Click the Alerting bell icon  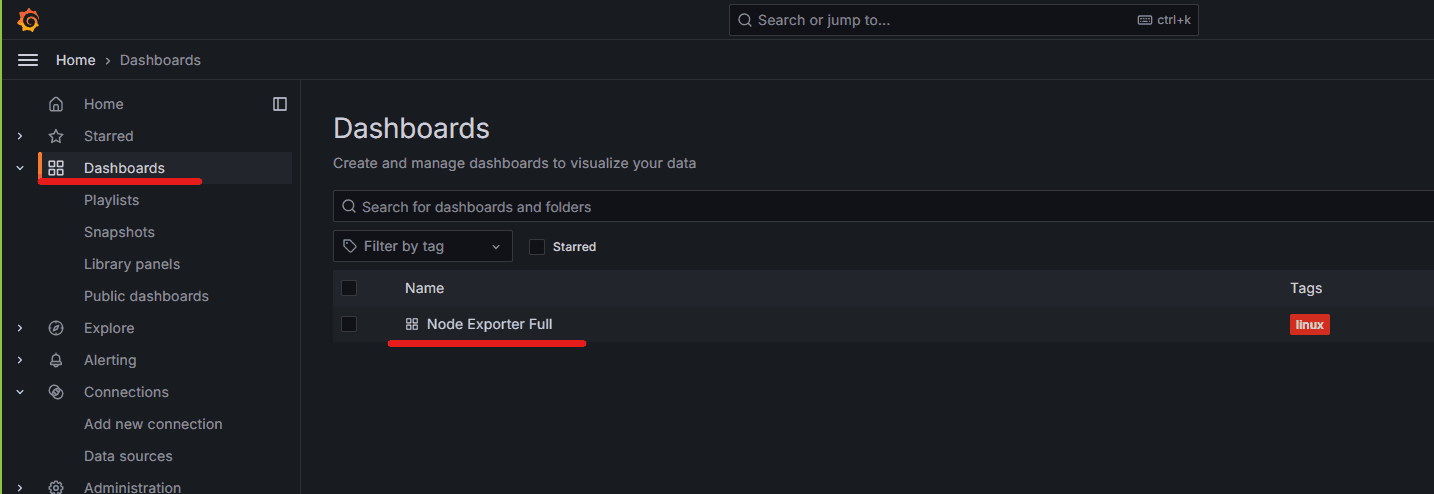click(56, 360)
